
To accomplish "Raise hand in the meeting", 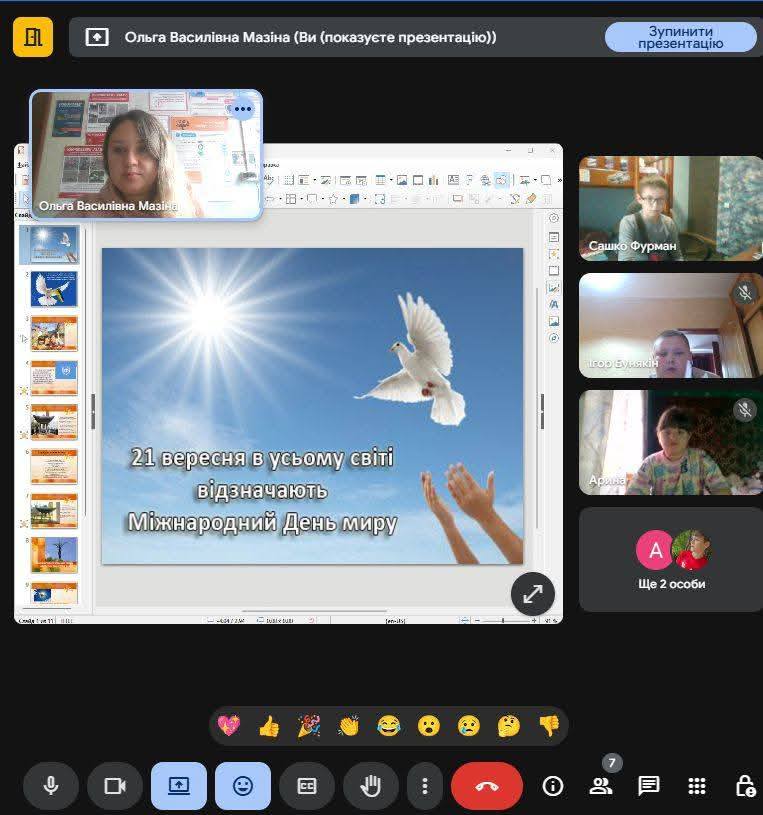I will click(371, 786).
